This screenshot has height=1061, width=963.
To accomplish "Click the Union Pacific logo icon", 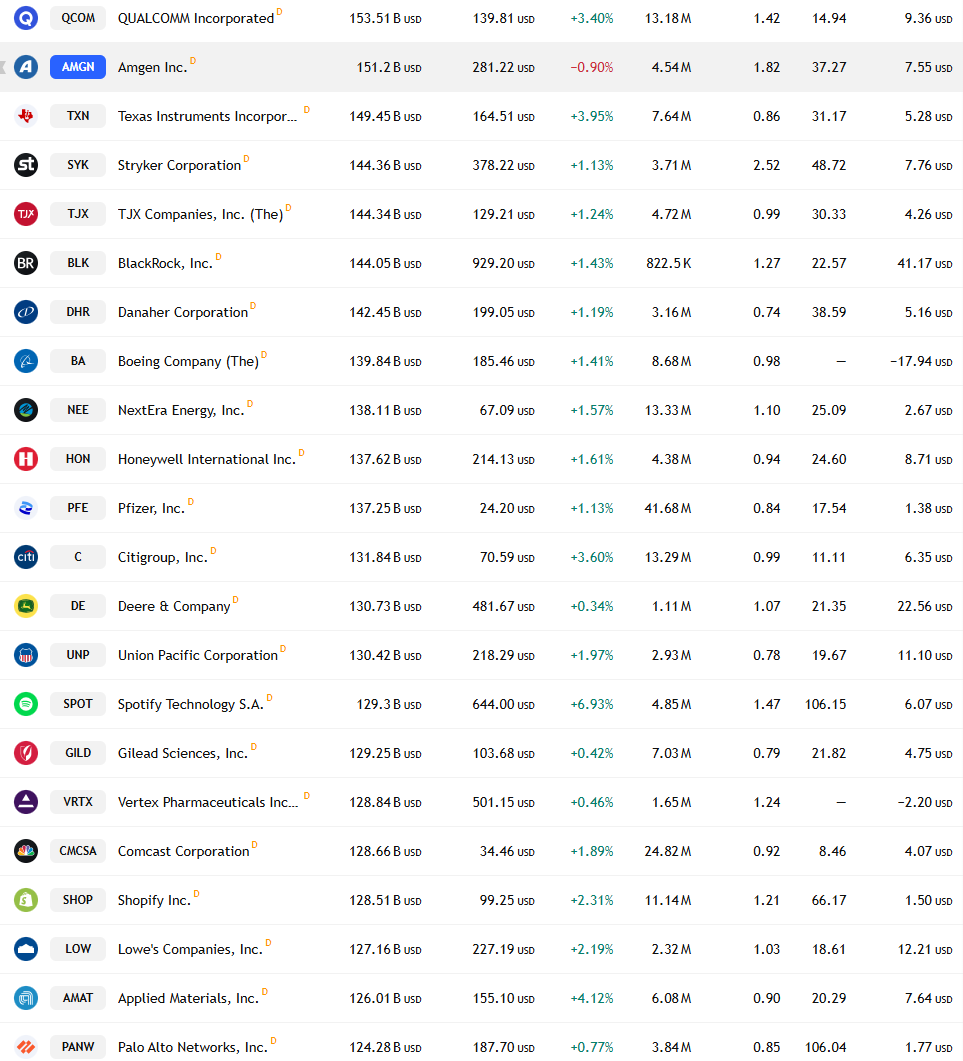I will 26,655.
